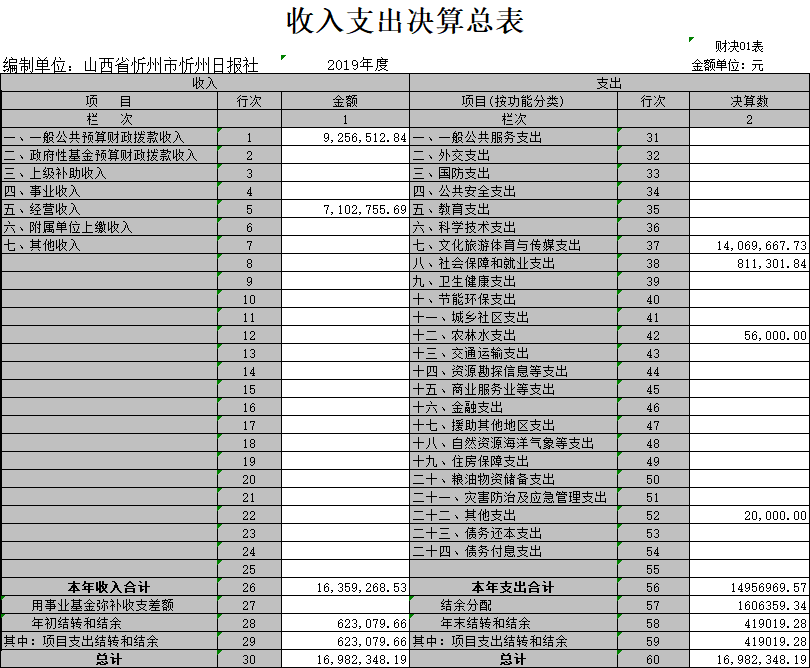This screenshot has height=668, width=810.
Task: Click the 决算数 column header
Action: (749, 101)
